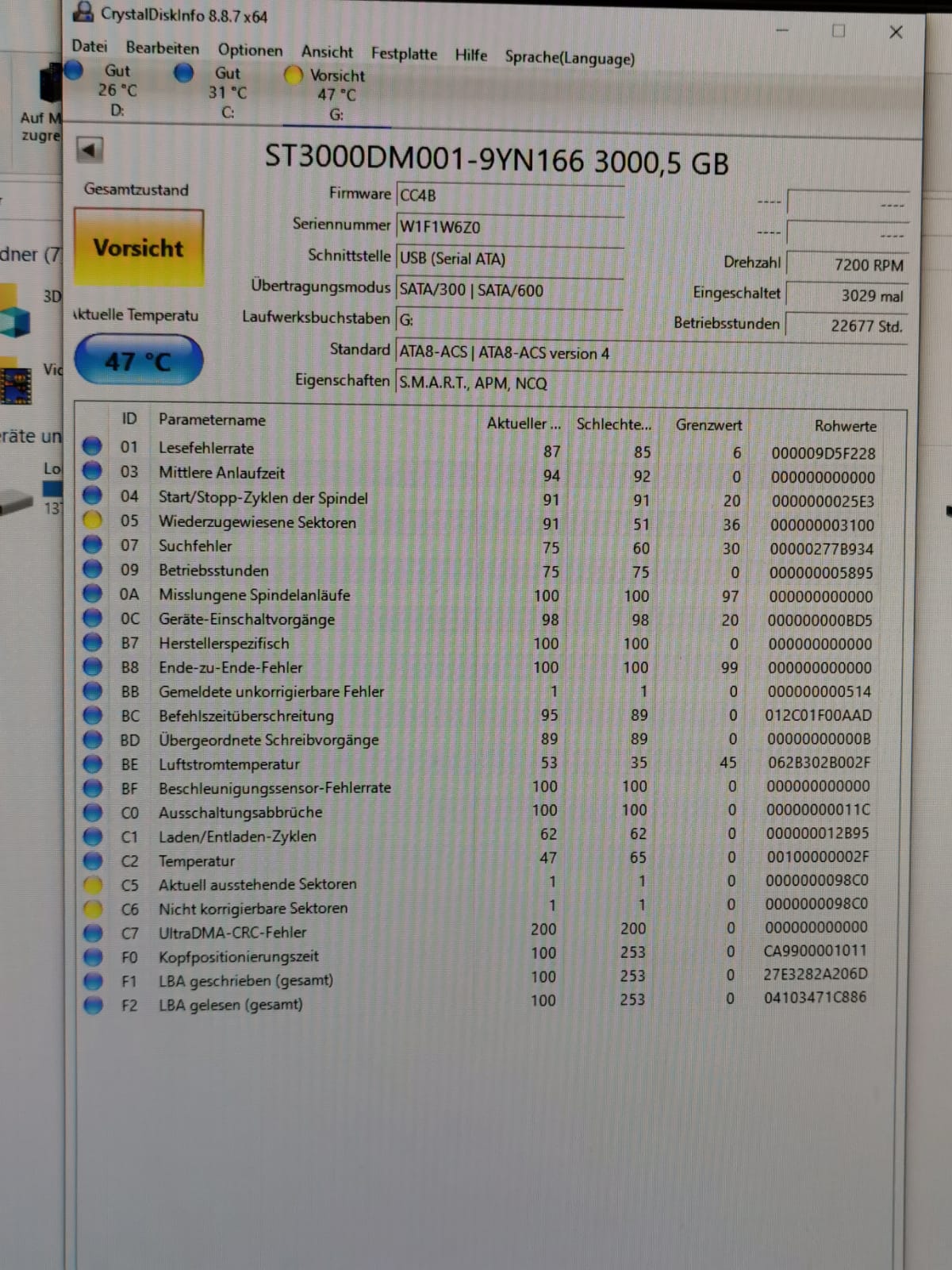
Task: Click the status icon for Start/Stopp-Zyklen der Spindel
Action: click(x=92, y=495)
